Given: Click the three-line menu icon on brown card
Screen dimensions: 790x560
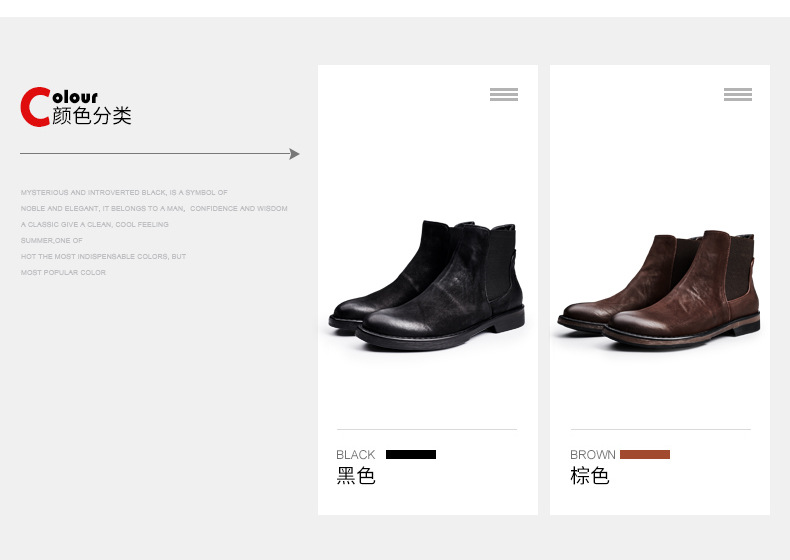Looking at the screenshot, I should (738, 95).
